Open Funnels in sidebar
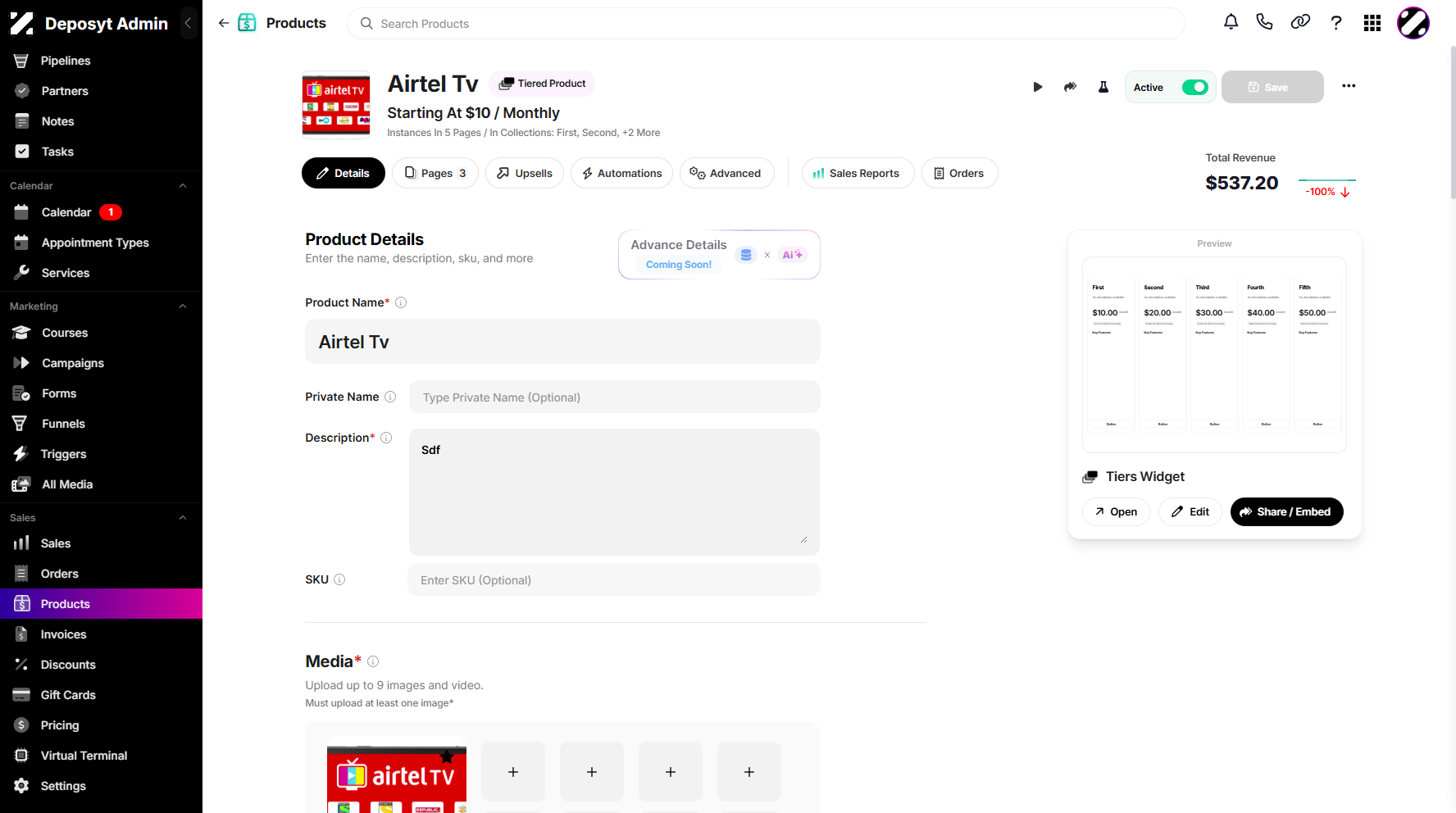Viewport: 1456px width, 813px height. click(101, 424)
